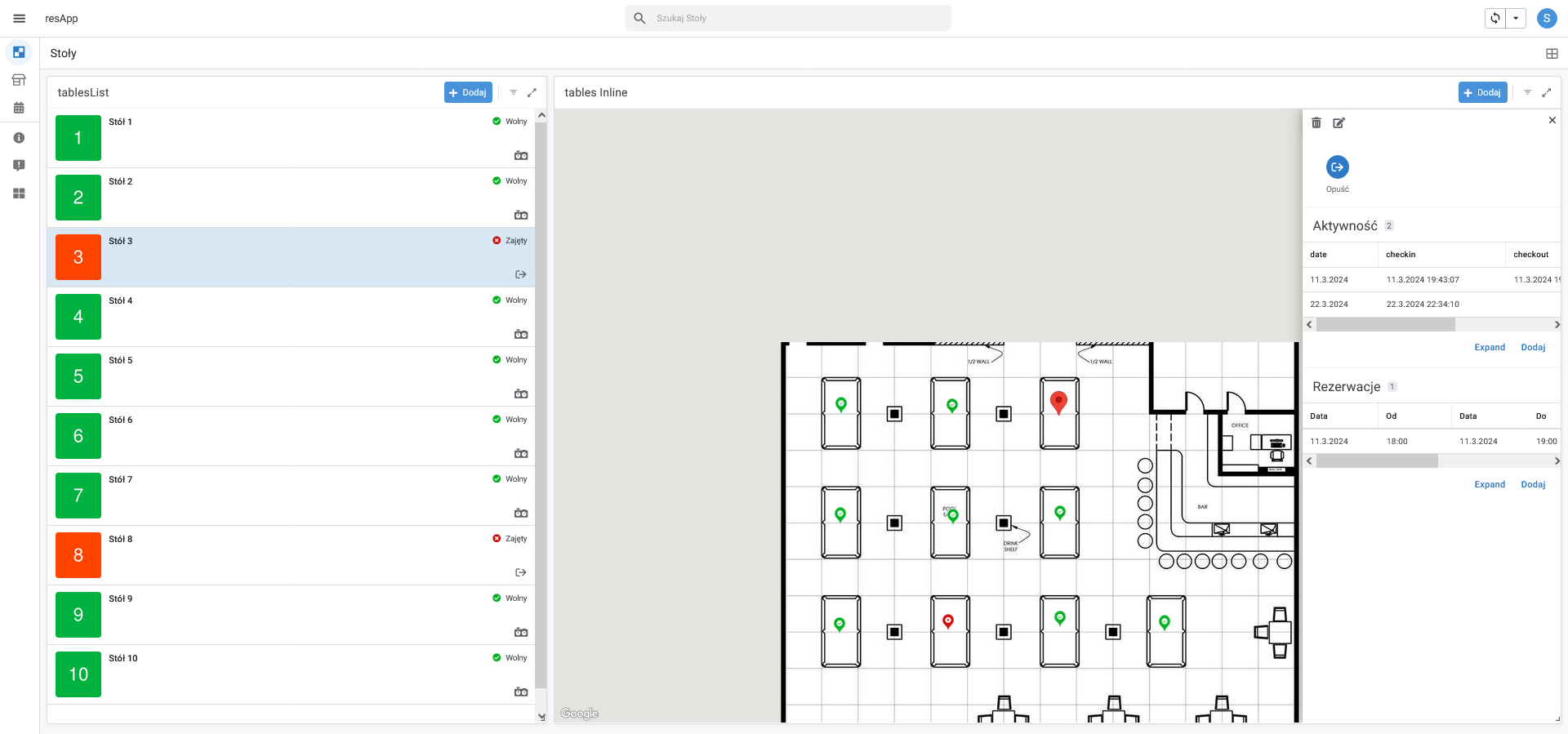Open filter menu in tables Inline header
The image size is (1568, 734).
1527,92
